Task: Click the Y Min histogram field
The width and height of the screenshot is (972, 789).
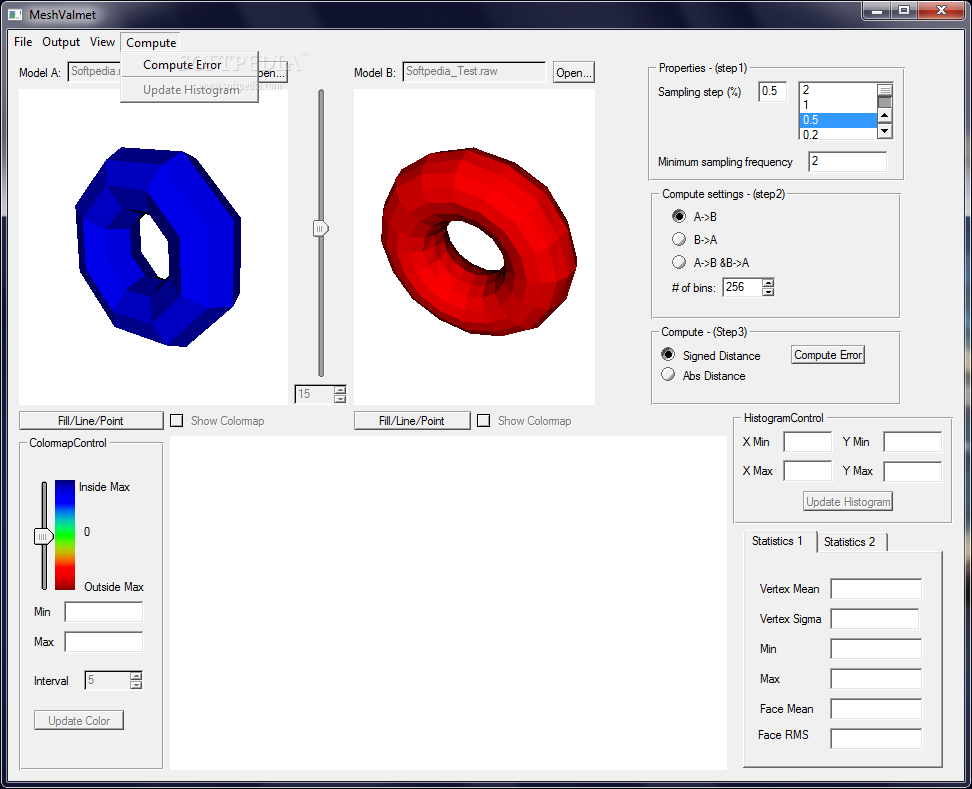Action: coord(912,442)
